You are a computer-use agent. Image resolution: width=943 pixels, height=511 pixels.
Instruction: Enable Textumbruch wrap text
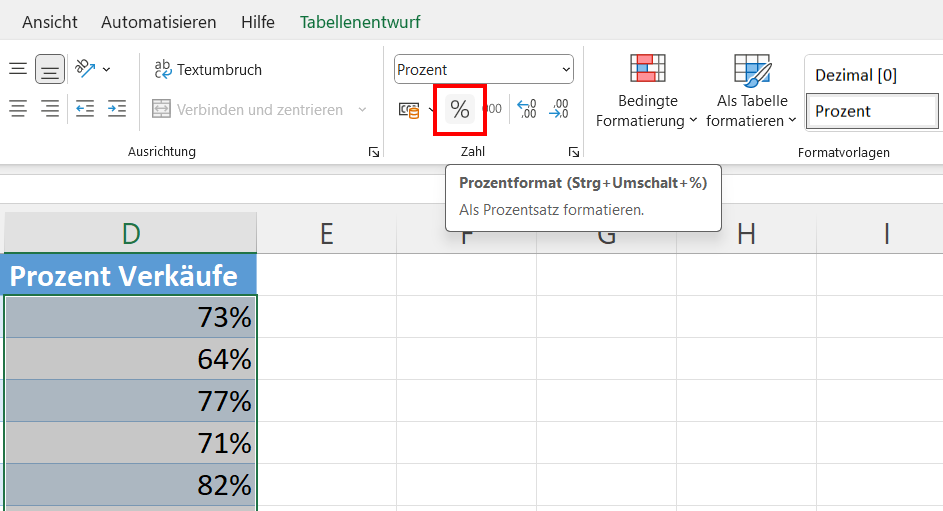point(208,70)
